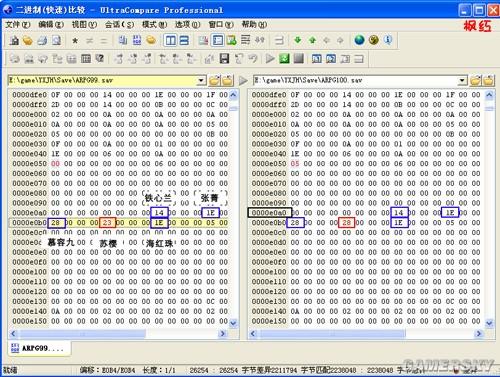
Task: Click the print icon in toolbar
Action: (x=43, y=41)
